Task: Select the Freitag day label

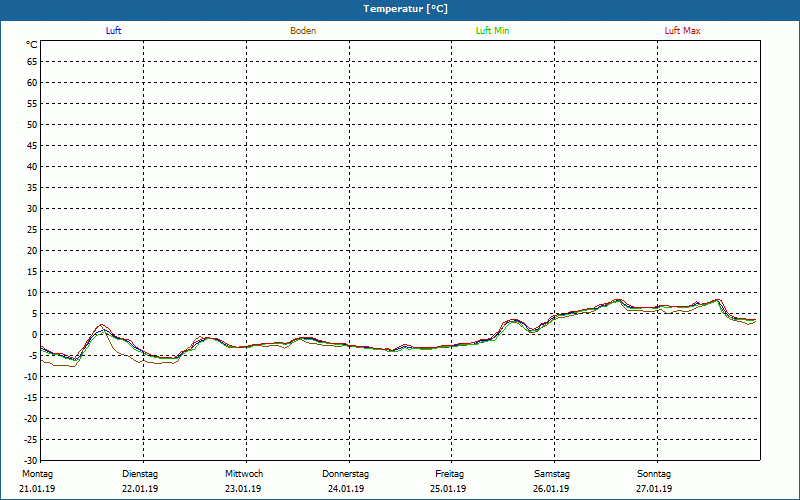Action: 449,474
